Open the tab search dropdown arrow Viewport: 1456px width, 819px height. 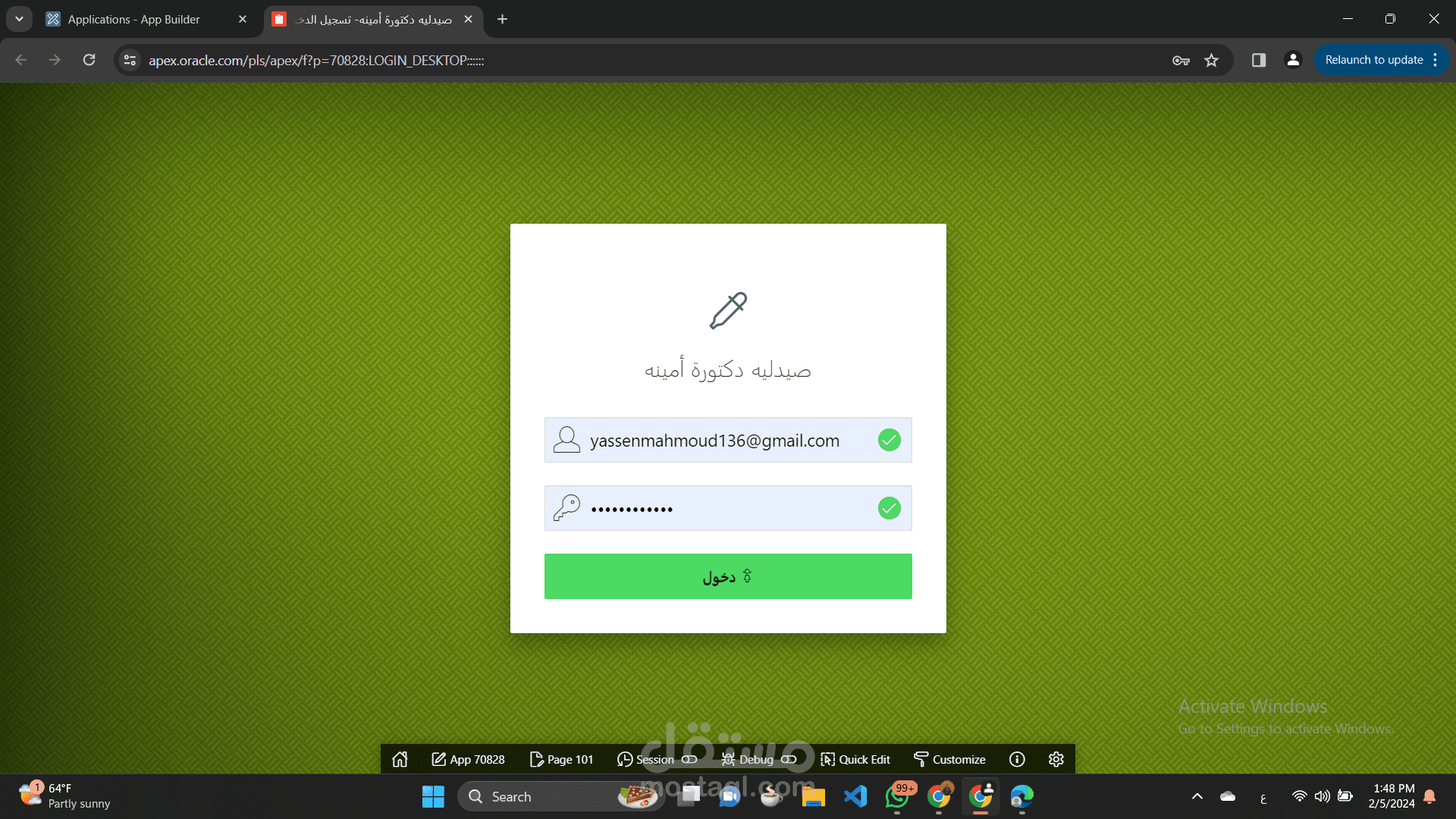coord(19,19)
